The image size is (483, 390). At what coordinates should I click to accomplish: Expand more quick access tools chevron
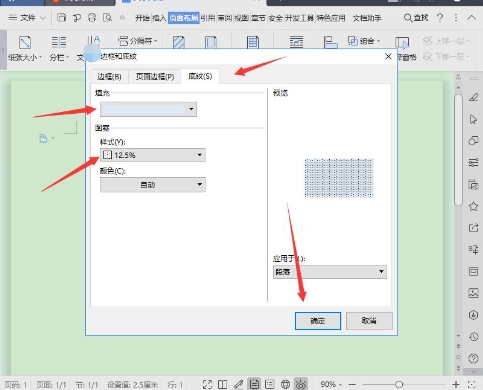122,18
